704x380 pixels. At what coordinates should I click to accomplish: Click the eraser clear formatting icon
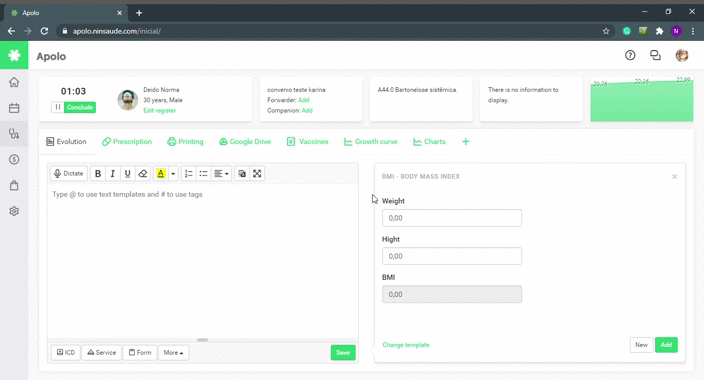tap(143, 173)
